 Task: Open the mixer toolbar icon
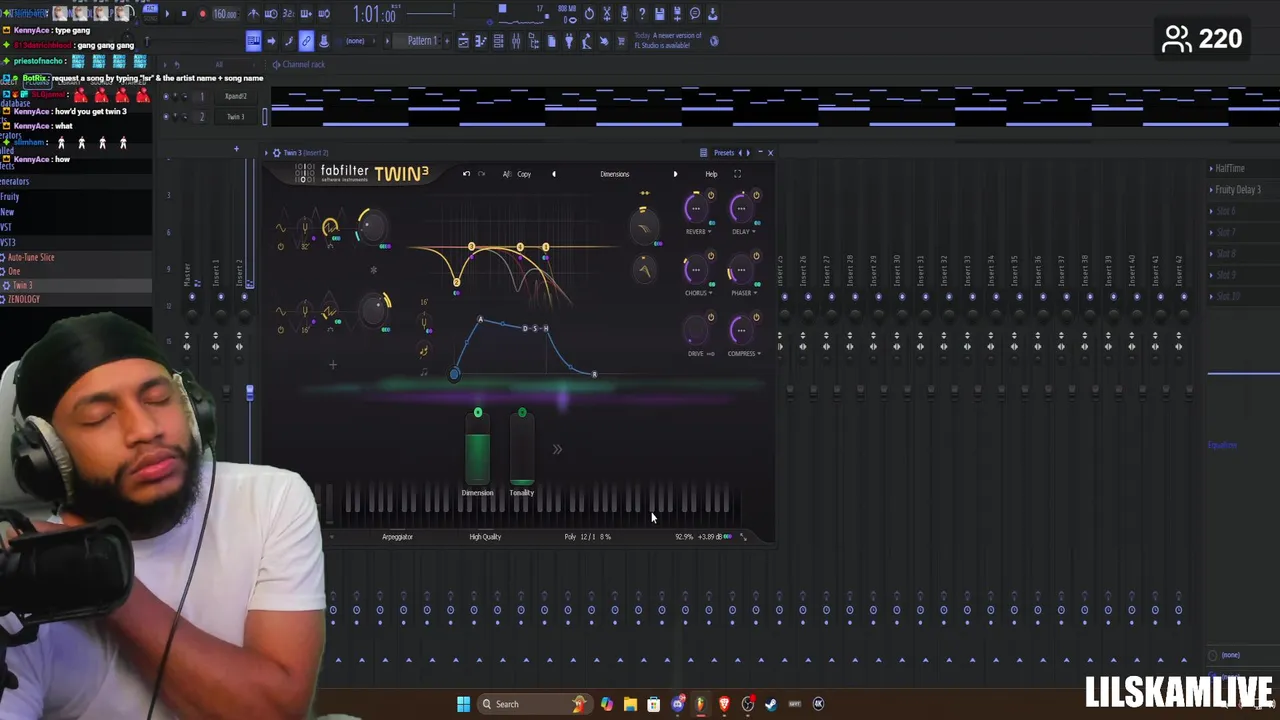[516, 41]
